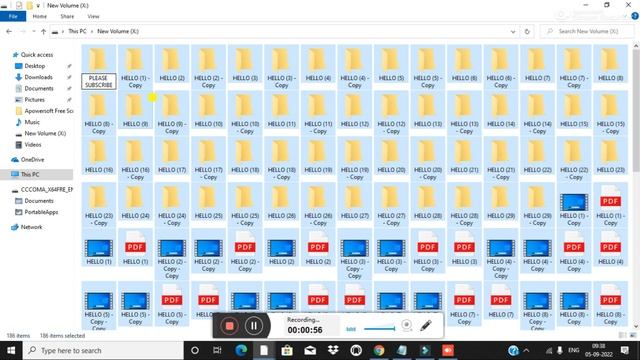Open Microsoft Edge from the taskbar
Screen dimensions: 640x360
tap(241, 350)
